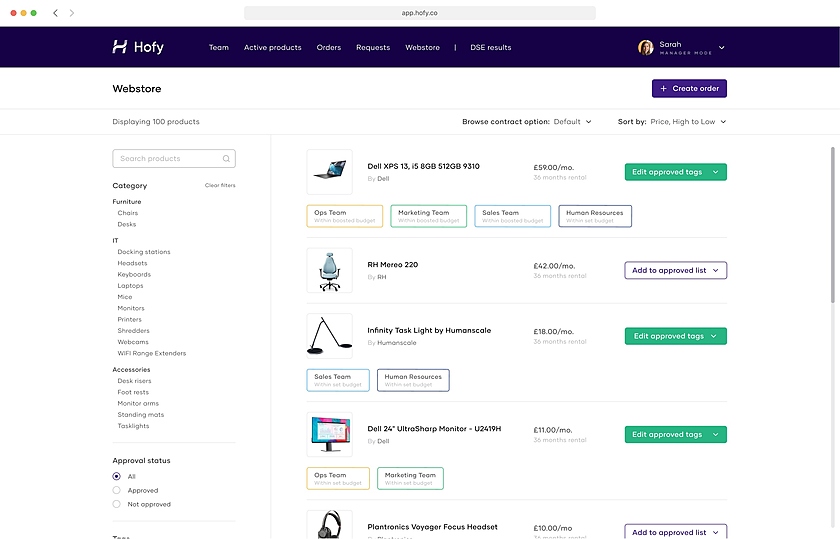Click the Infinity Task Light image
The height and width of the screenshot is (539, 840).
tap(329, 336)
